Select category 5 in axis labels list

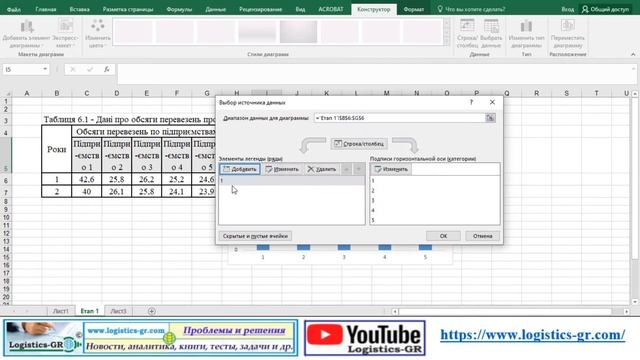435,220
